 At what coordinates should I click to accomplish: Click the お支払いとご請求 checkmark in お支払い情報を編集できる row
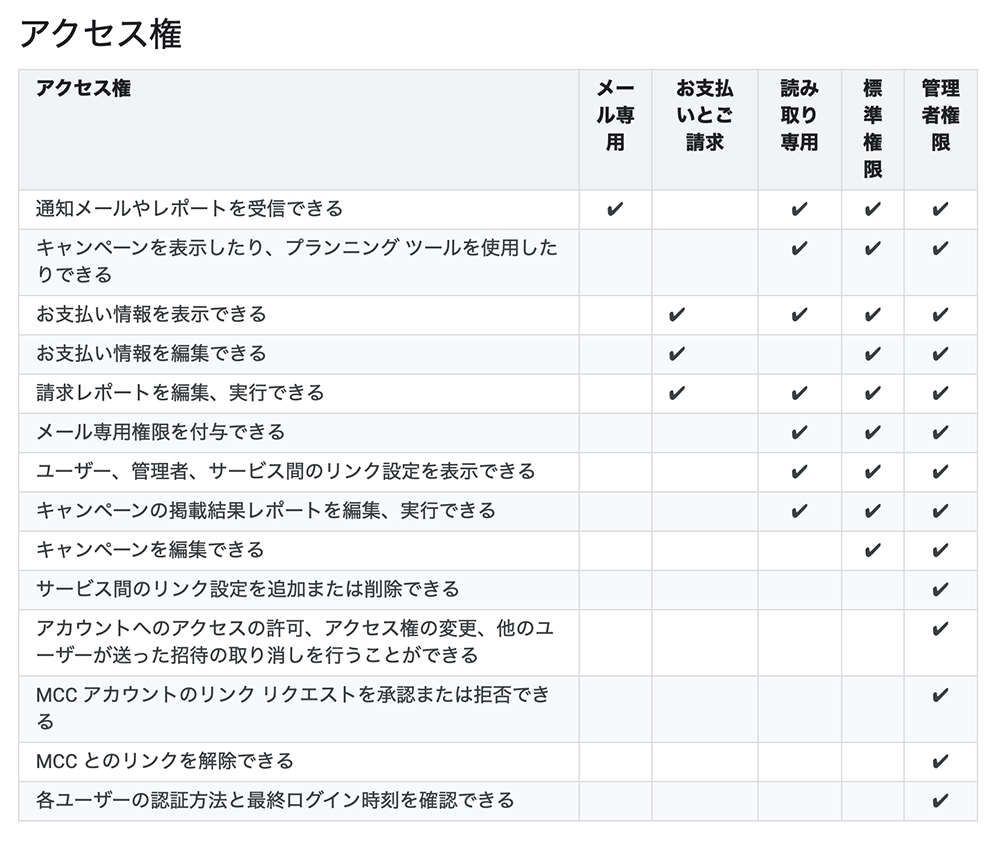click(677, 354)
